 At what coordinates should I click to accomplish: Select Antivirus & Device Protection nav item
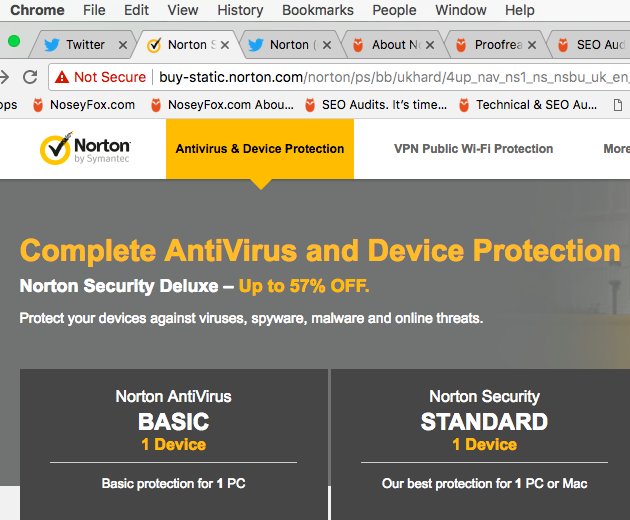click(x=260, y=149)
